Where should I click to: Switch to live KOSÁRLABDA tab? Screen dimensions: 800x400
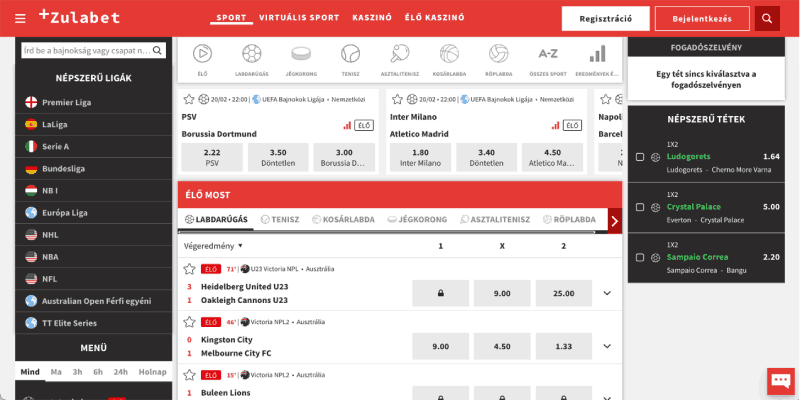coord(343,219)
